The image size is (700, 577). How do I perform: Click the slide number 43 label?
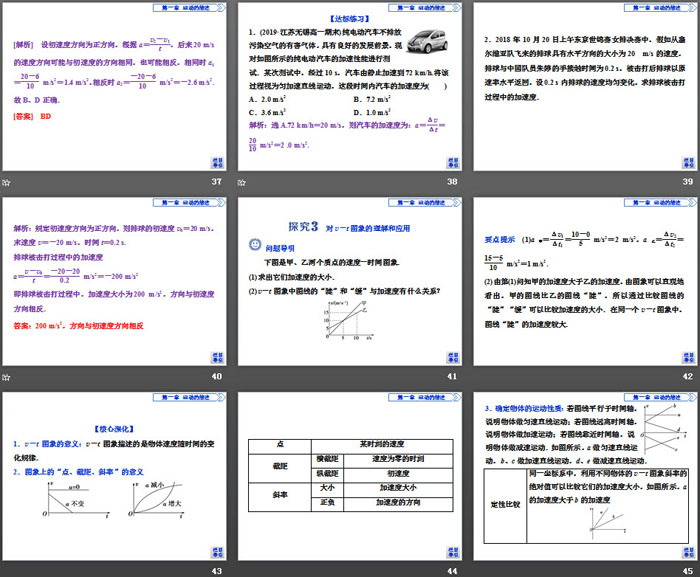tap(216, 569)
